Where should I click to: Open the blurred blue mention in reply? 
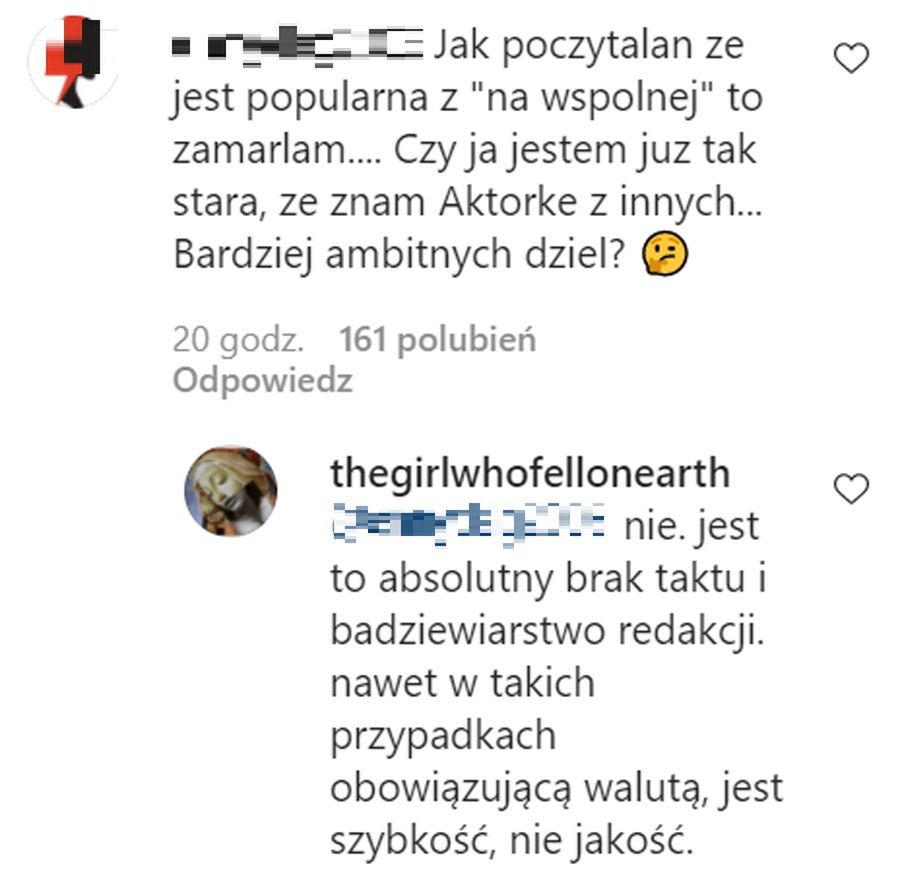[x=468, y=524]
